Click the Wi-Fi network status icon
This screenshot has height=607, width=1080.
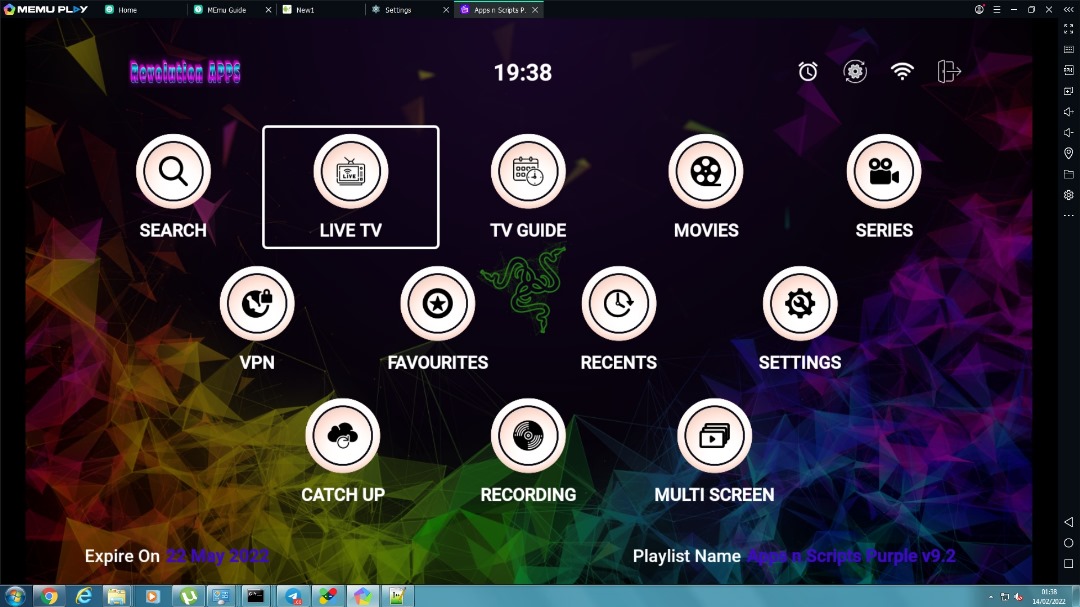[902, 72]
